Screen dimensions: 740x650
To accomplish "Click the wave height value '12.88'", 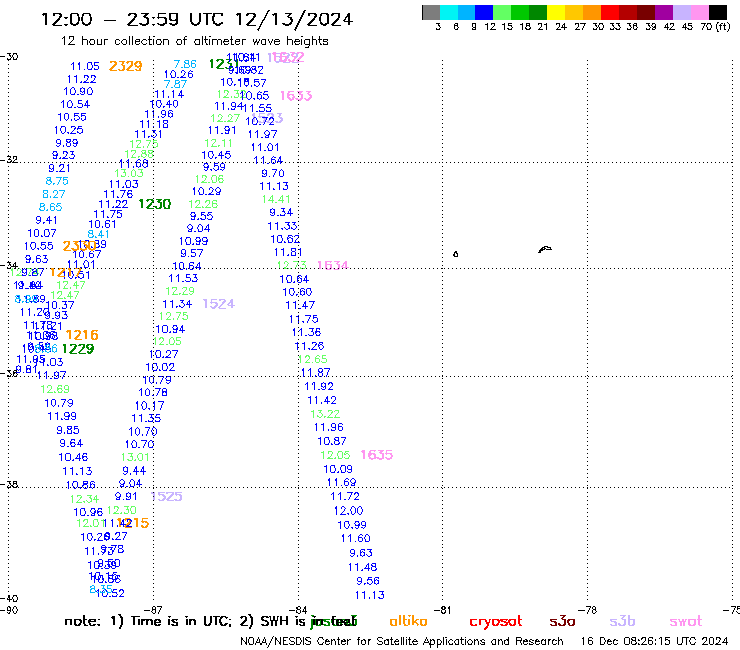I will 139,154.
